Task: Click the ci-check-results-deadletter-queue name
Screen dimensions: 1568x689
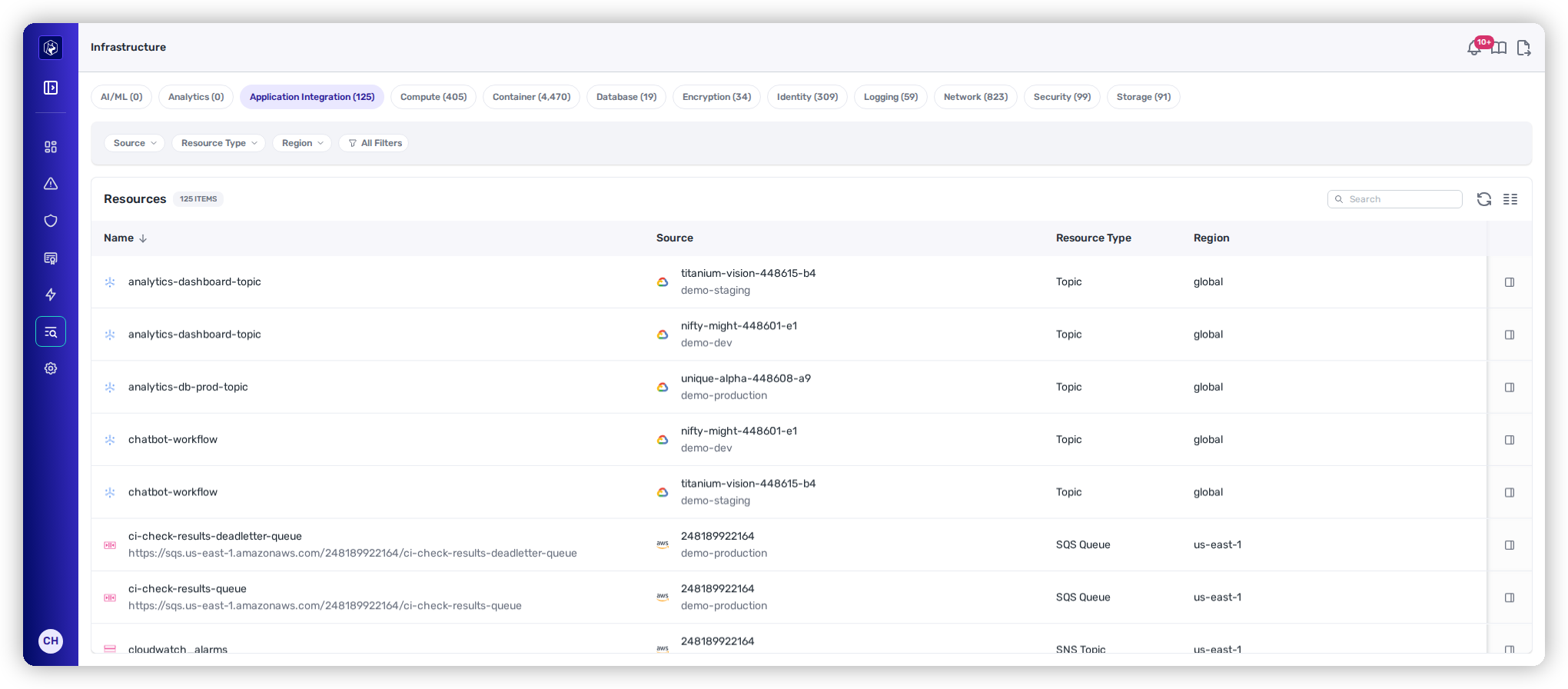Action: 215,536
